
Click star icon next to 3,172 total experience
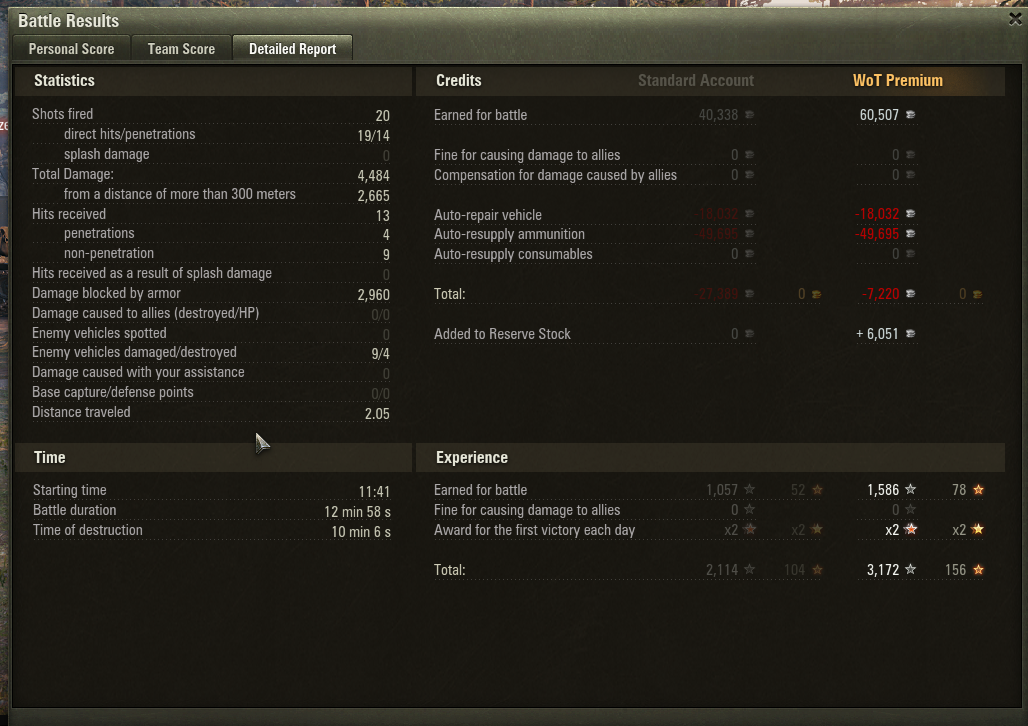(911, 569)
